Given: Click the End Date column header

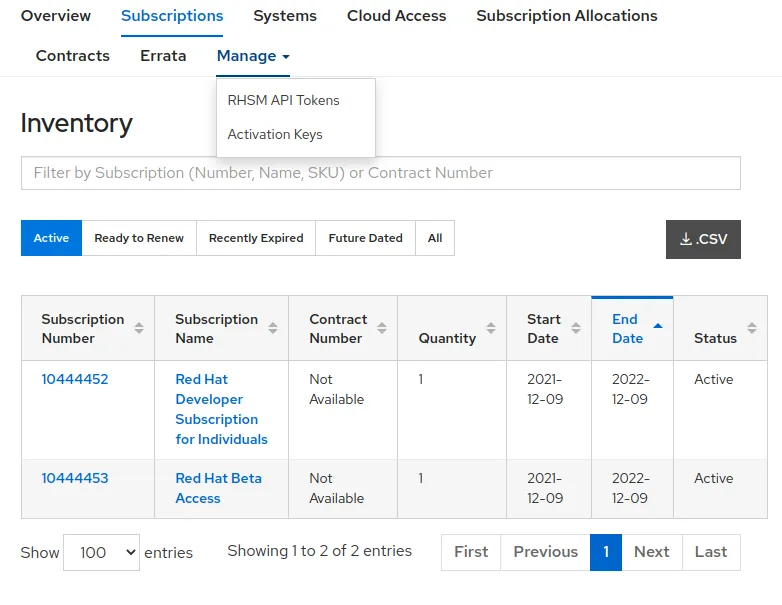Looking at the screenshot, I should point(632,328).
